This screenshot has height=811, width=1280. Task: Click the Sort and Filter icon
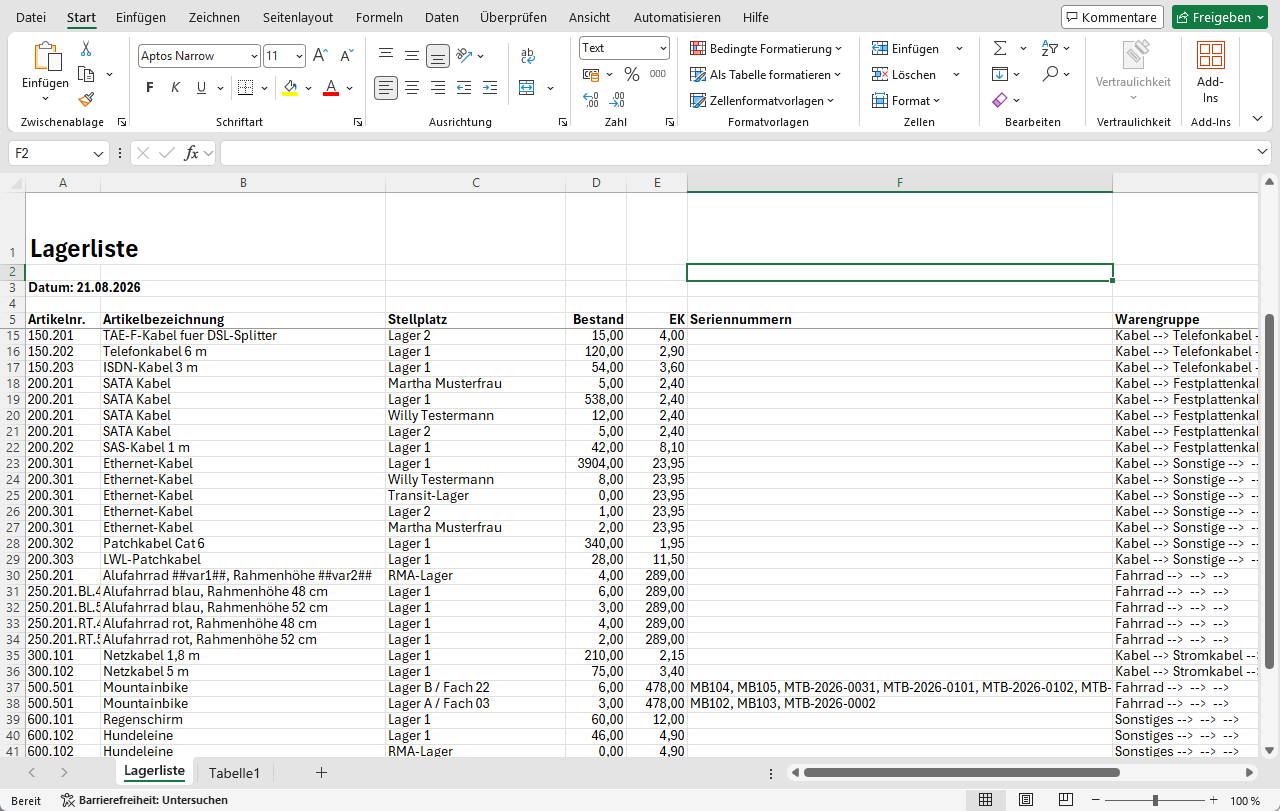coord(1049,48)
